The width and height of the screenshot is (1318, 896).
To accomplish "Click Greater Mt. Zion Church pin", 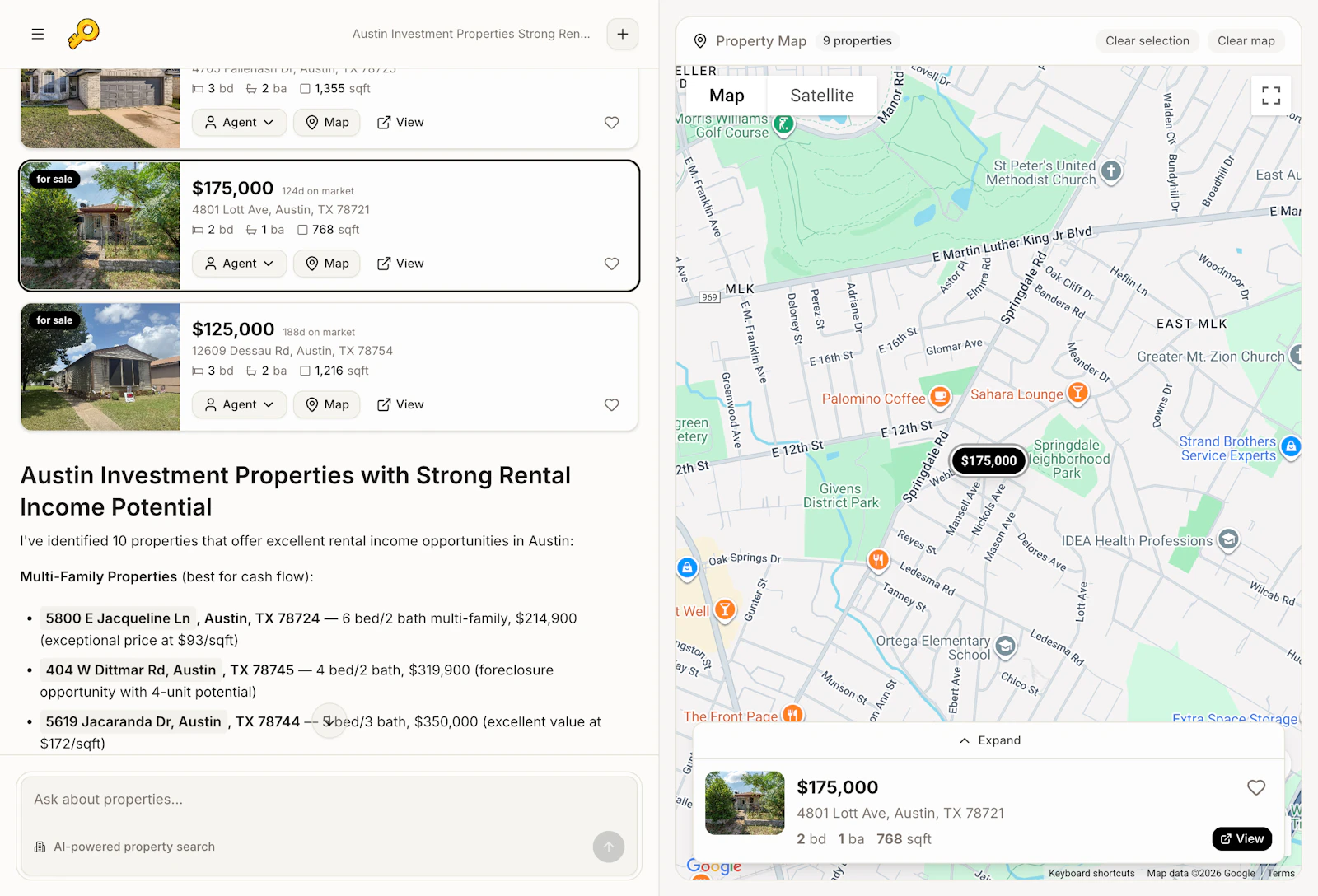I will pos(1296,355).
